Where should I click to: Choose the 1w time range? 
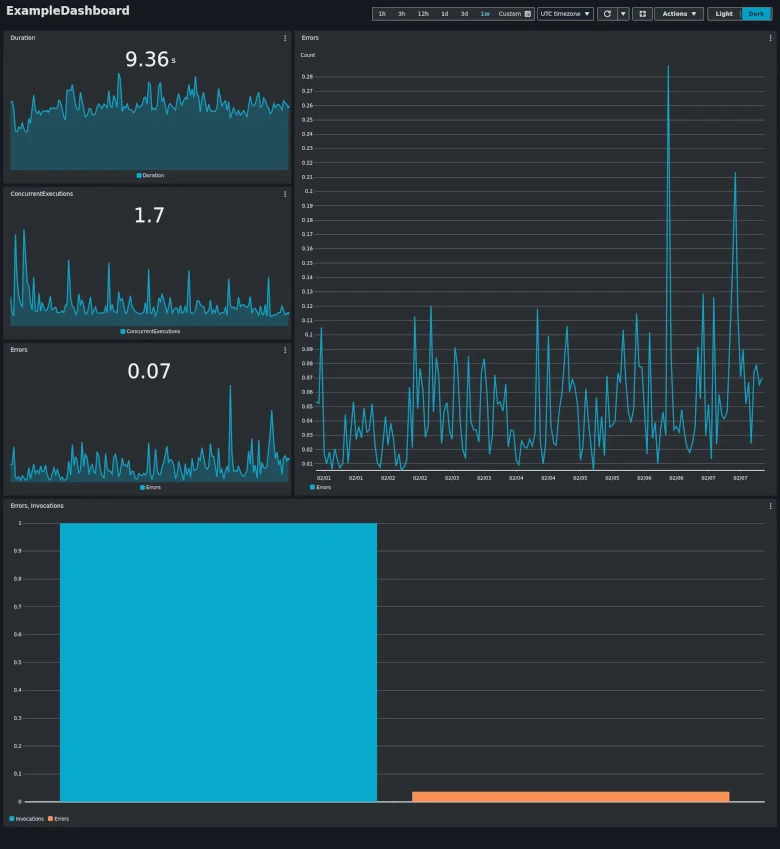pos(485,14)
